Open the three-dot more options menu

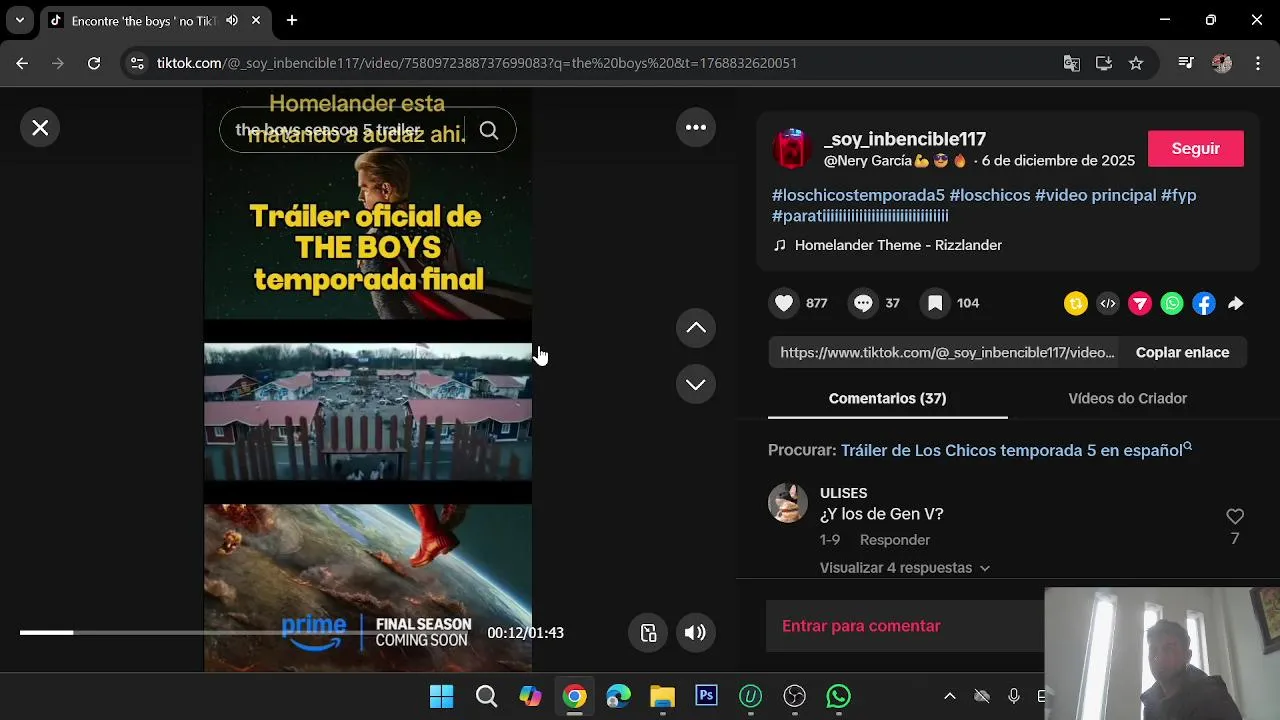(695, 128)
